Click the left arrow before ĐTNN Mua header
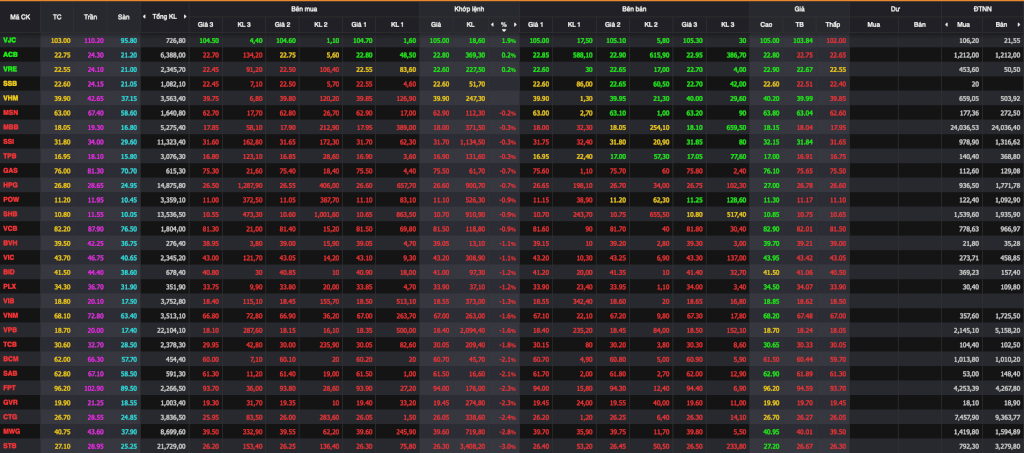The height and width of the screenshot is (453, 1024). [x=947, y=24]
